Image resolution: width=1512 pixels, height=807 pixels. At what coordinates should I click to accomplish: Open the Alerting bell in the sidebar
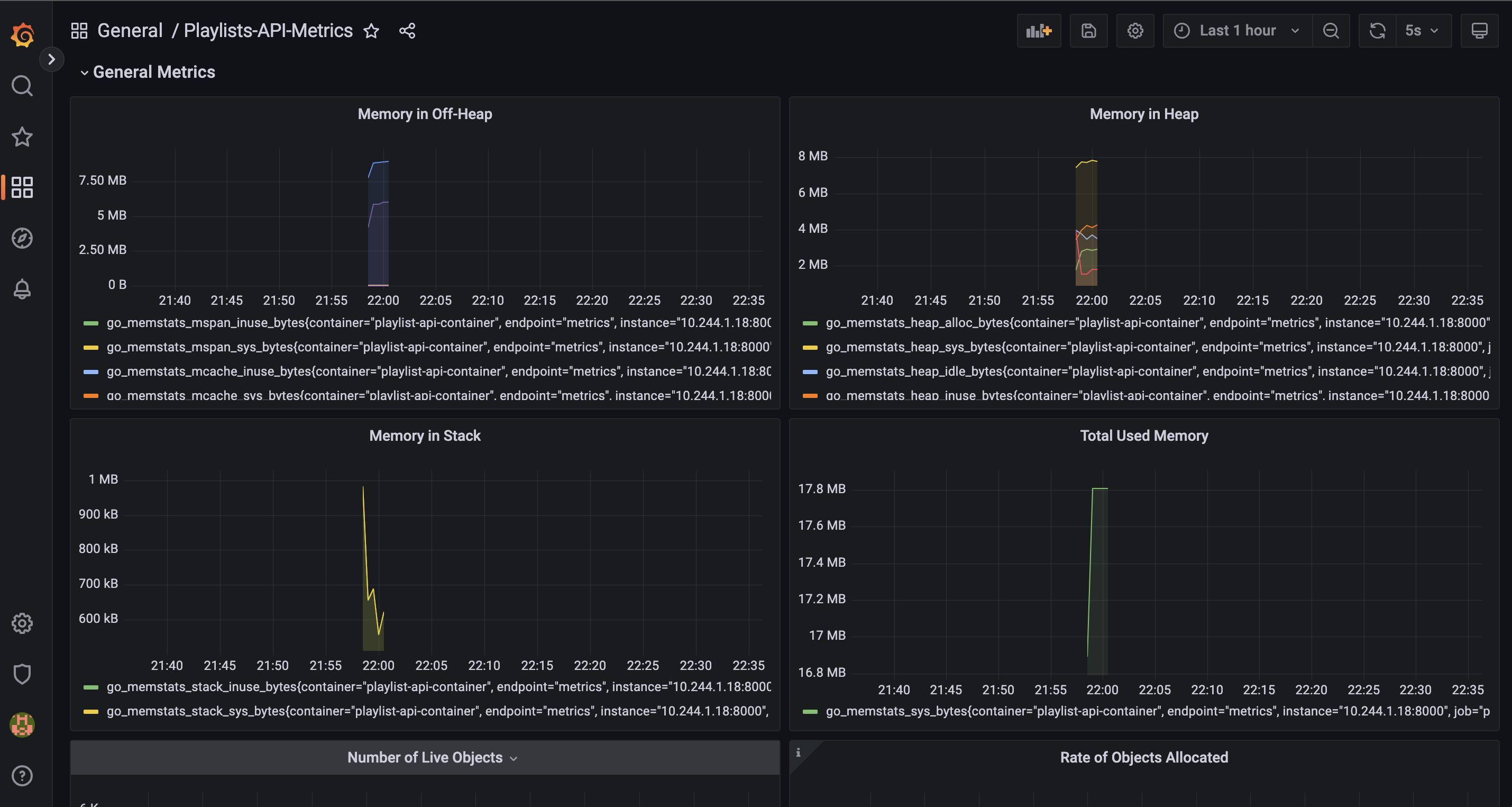pos(22,289)
